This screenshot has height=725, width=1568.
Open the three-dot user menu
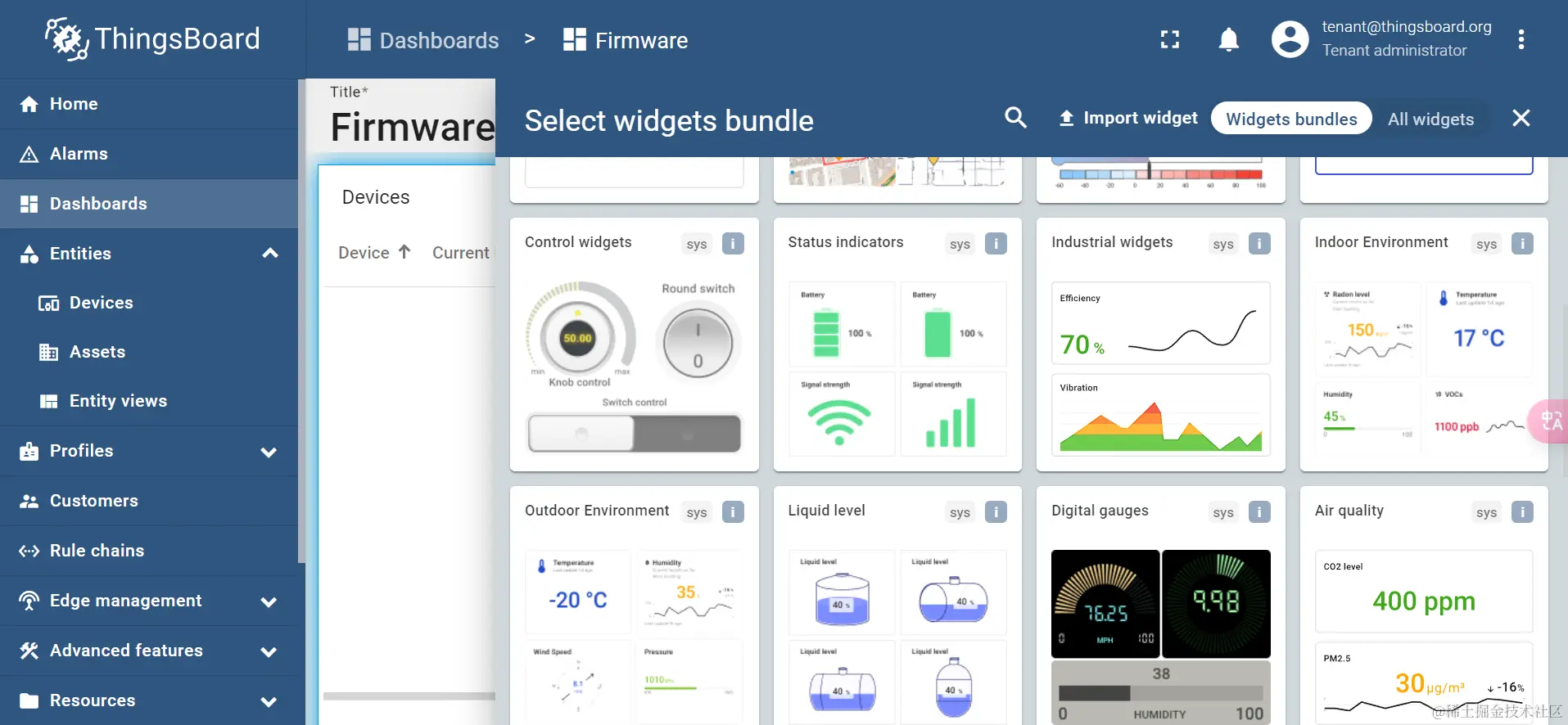(x=1521, y=39)
